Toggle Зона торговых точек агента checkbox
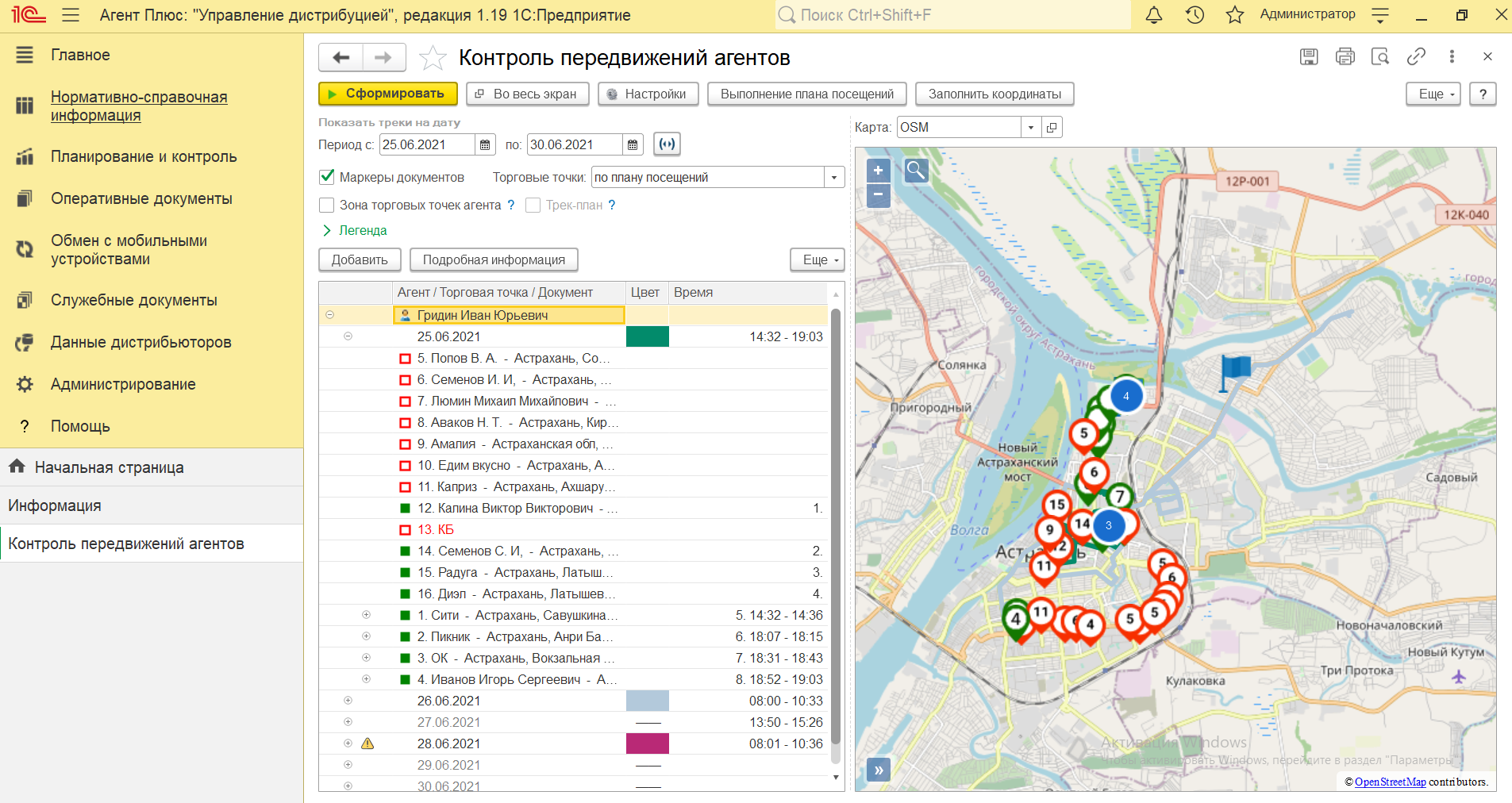 (326, 205)
